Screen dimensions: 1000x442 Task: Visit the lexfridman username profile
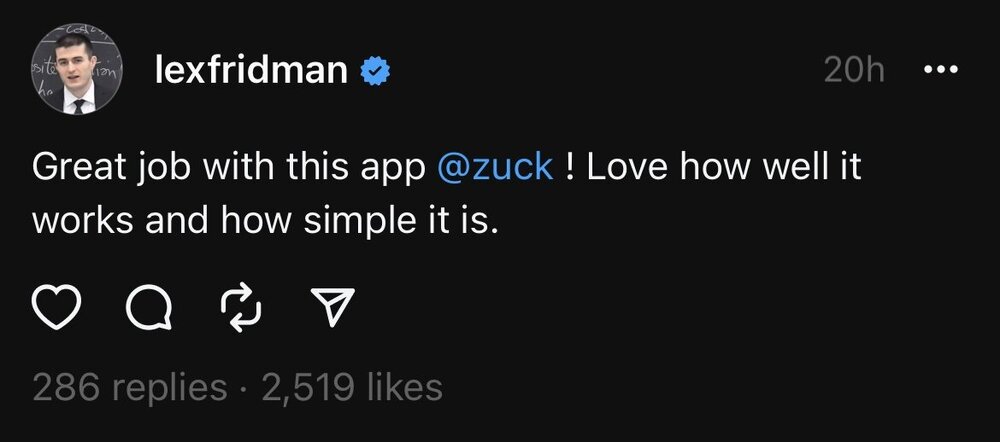coord(251,70)
